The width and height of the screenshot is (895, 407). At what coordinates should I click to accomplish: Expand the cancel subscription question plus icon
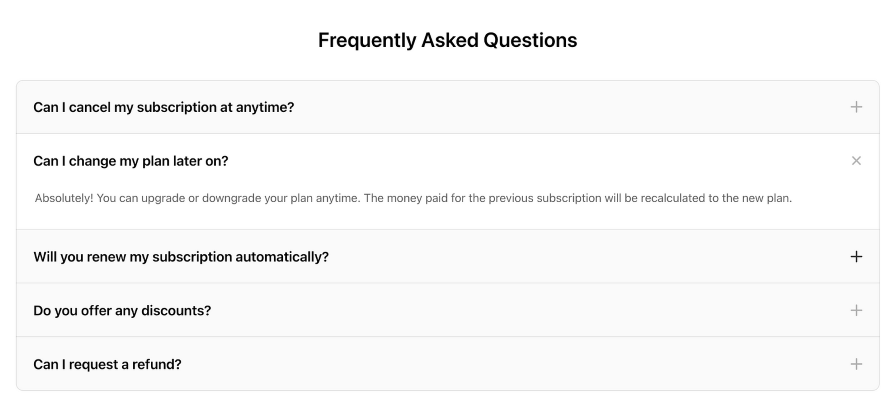point(856,107)
